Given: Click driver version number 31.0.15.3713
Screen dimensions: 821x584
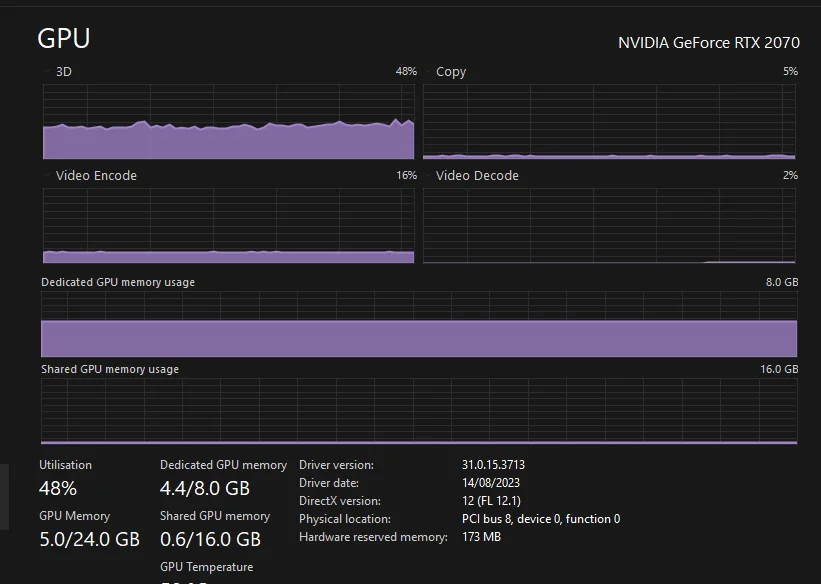Looking at the screenshot, I should 493,465.
